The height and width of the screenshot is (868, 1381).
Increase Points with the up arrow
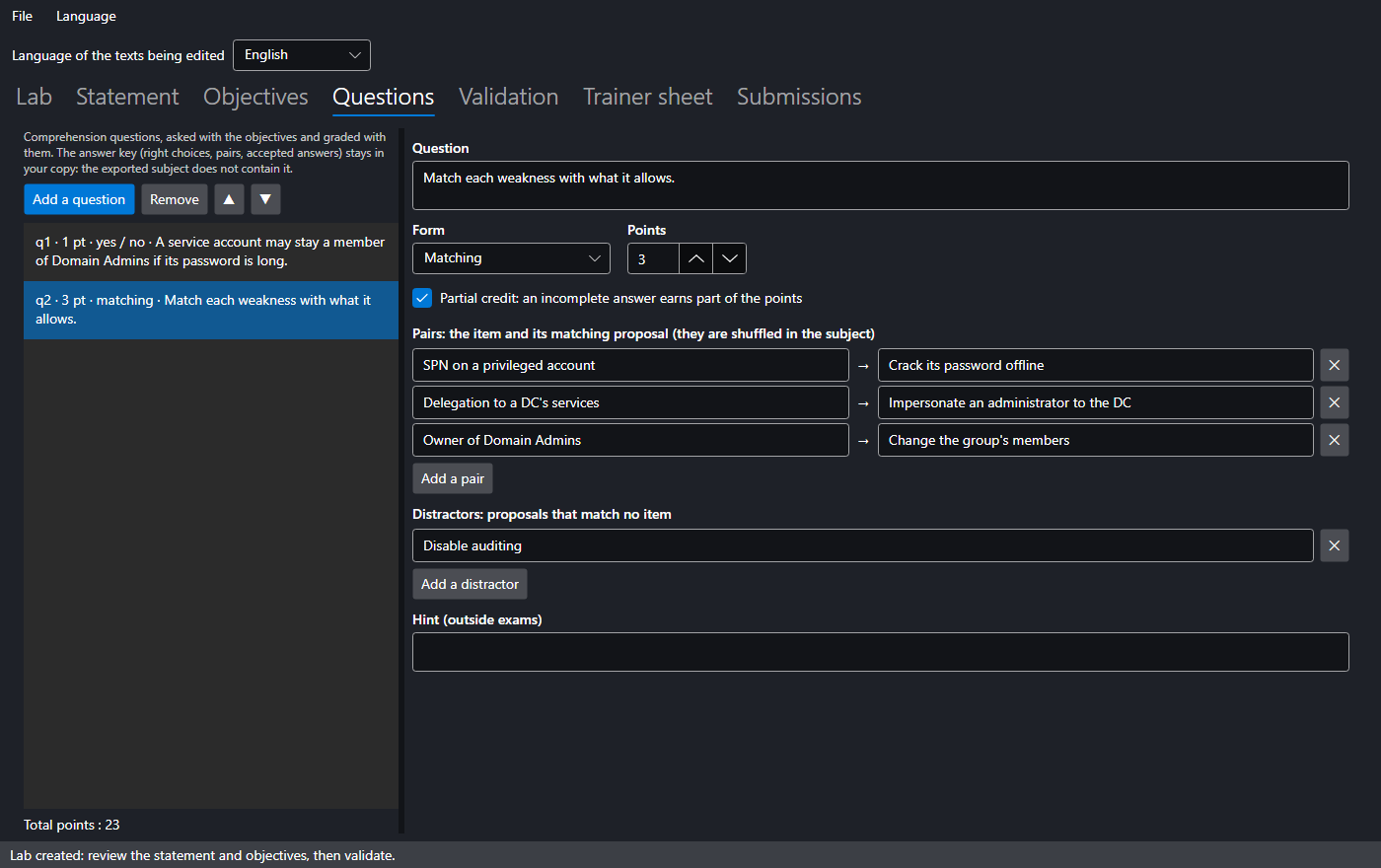click(x=695, y=258)
